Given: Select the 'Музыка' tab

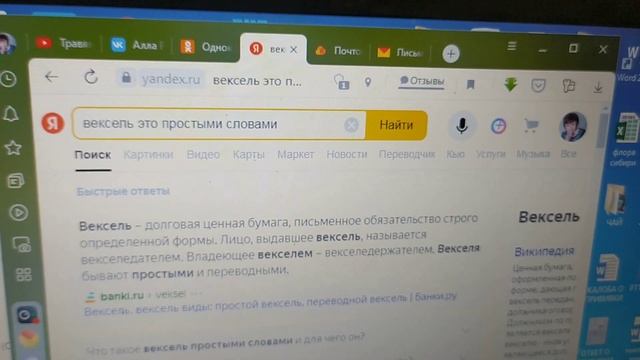Looking at the screenshot, I should tap(533, 154).
